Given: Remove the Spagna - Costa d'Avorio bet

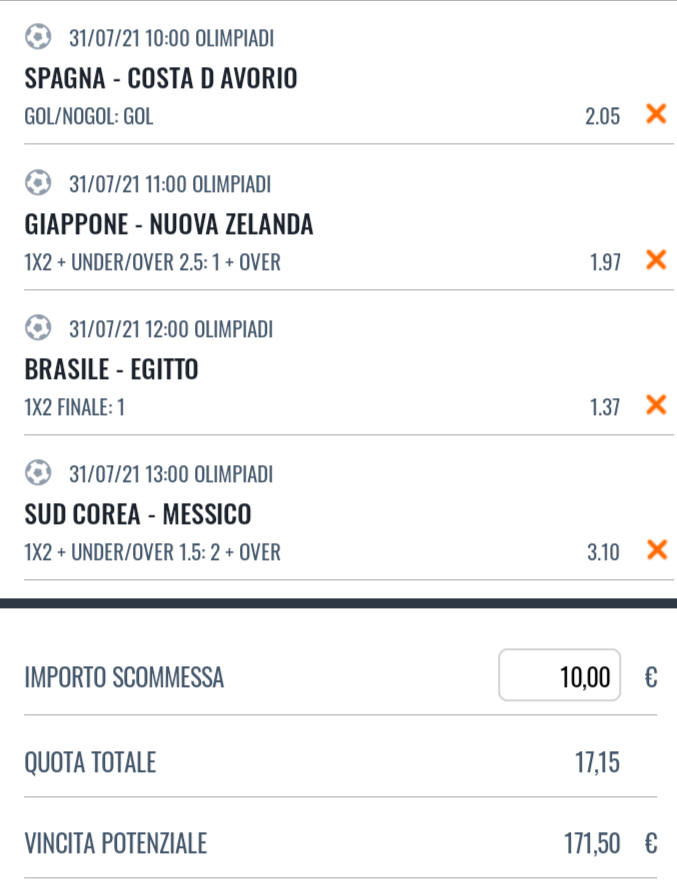Looking at the screenshot, I should pyautogui.click(x=656, y=115).
